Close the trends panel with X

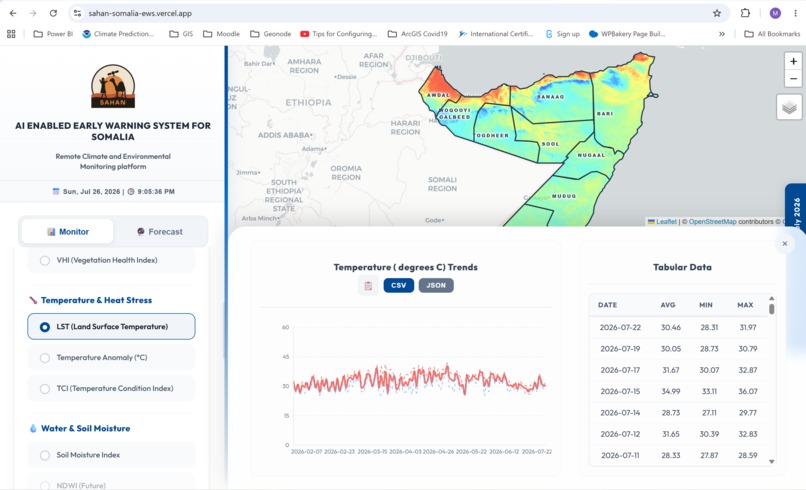coord(784,244)
